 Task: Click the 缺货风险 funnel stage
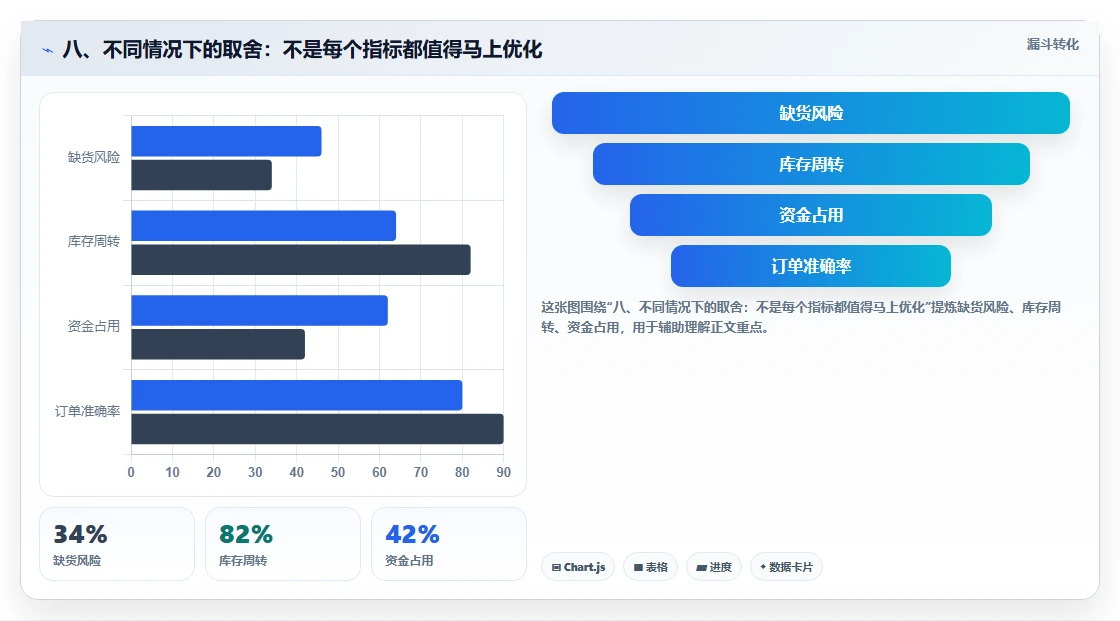click(811, 113)
